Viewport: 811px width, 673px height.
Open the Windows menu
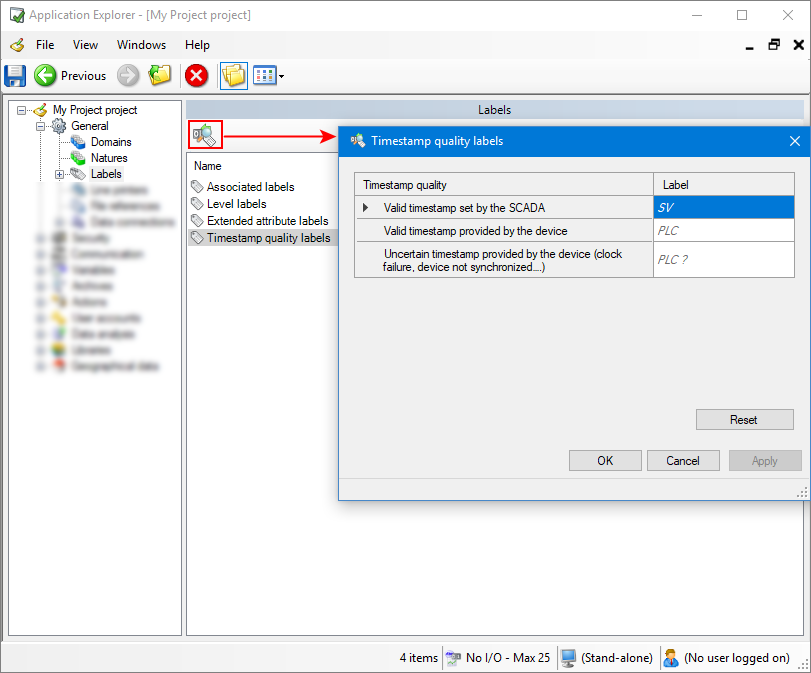[x=141, y=45]
